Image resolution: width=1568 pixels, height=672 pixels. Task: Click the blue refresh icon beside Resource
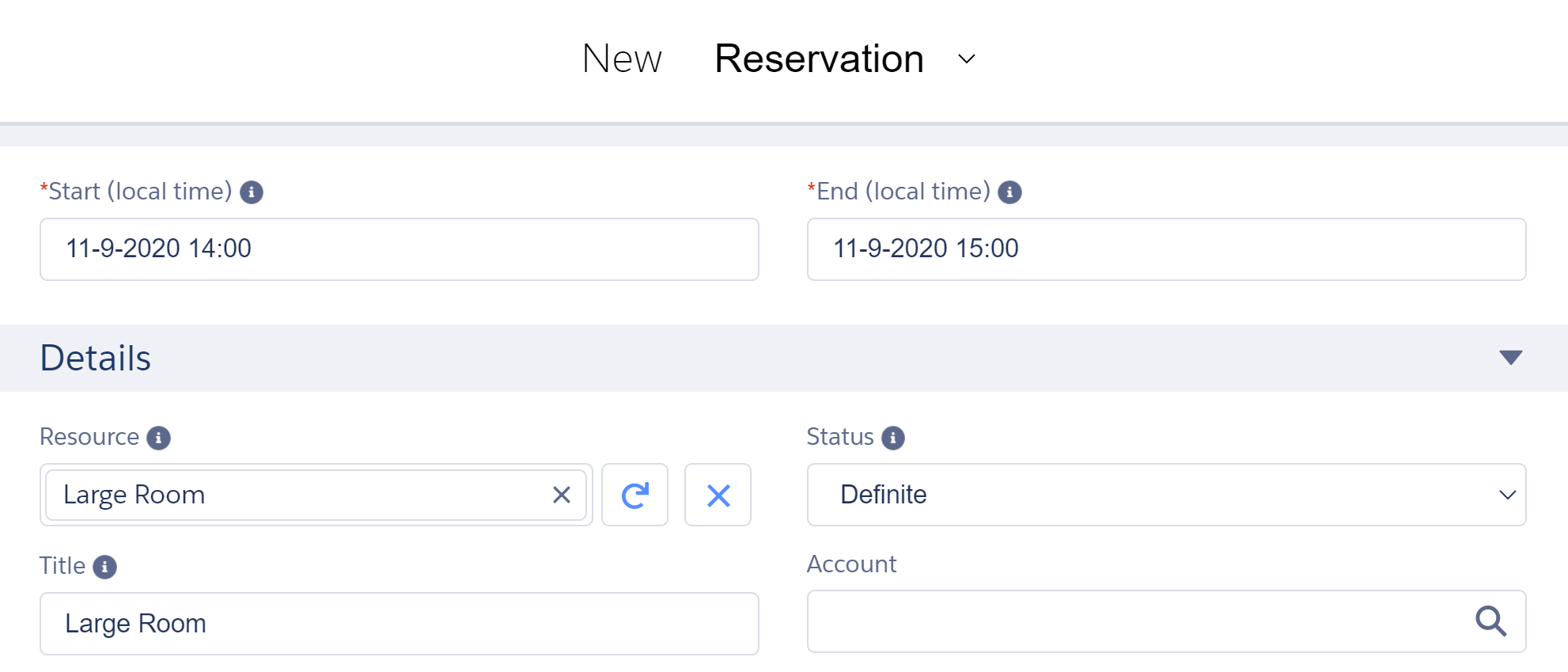pyautogui.click(x=634, y=495)
